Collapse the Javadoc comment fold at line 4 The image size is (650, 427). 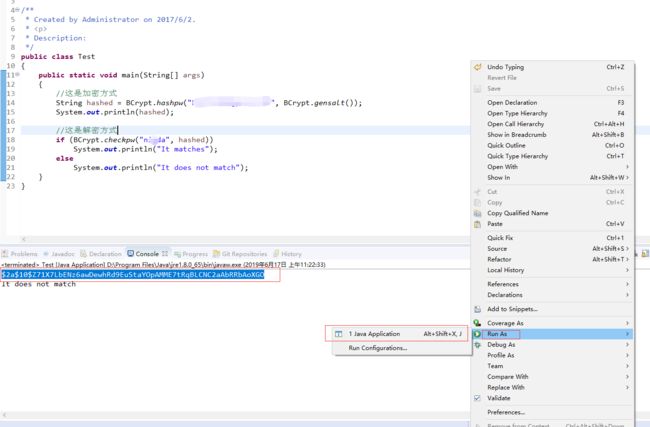[17, 10]
